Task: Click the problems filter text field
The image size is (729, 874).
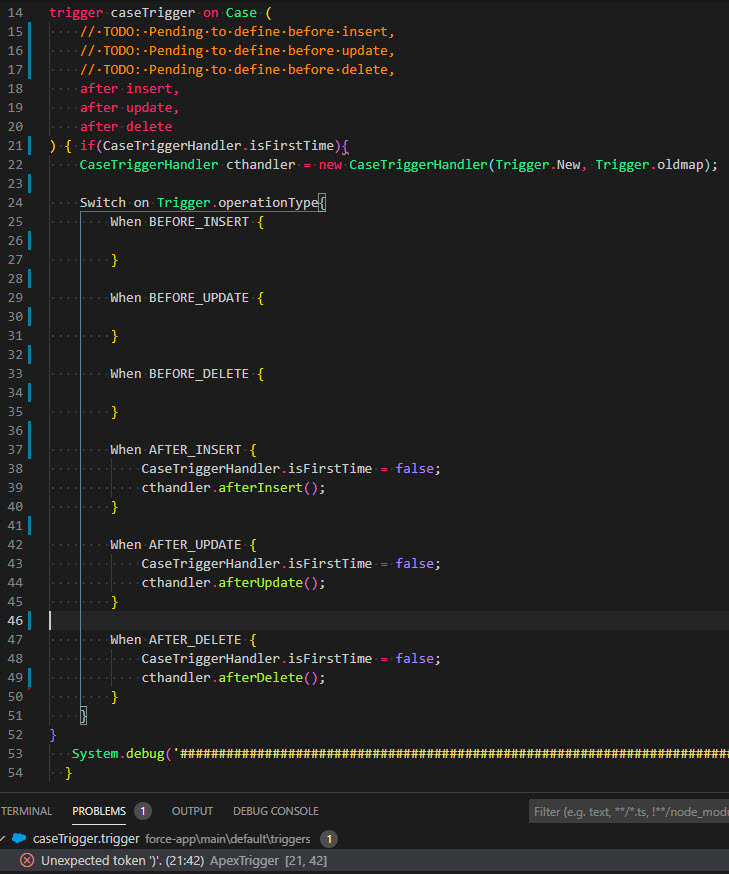Action: (630, 811)
